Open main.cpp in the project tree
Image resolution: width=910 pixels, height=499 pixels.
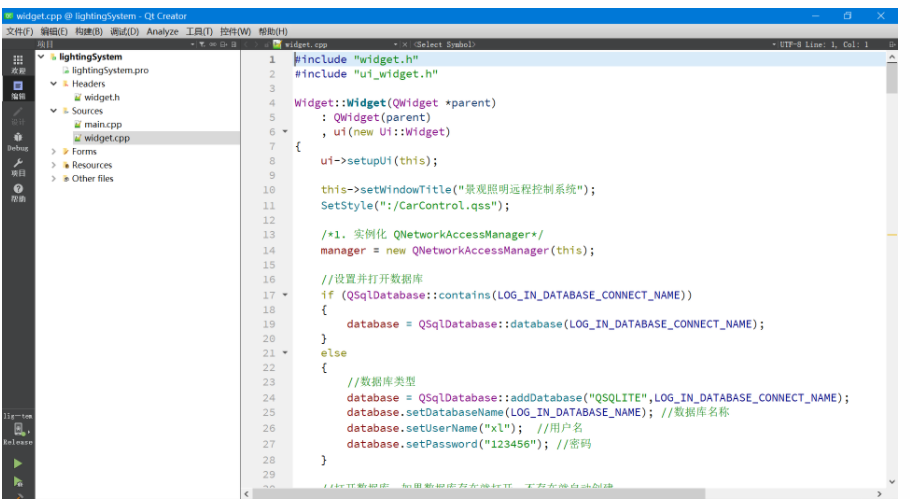(103, 124)
